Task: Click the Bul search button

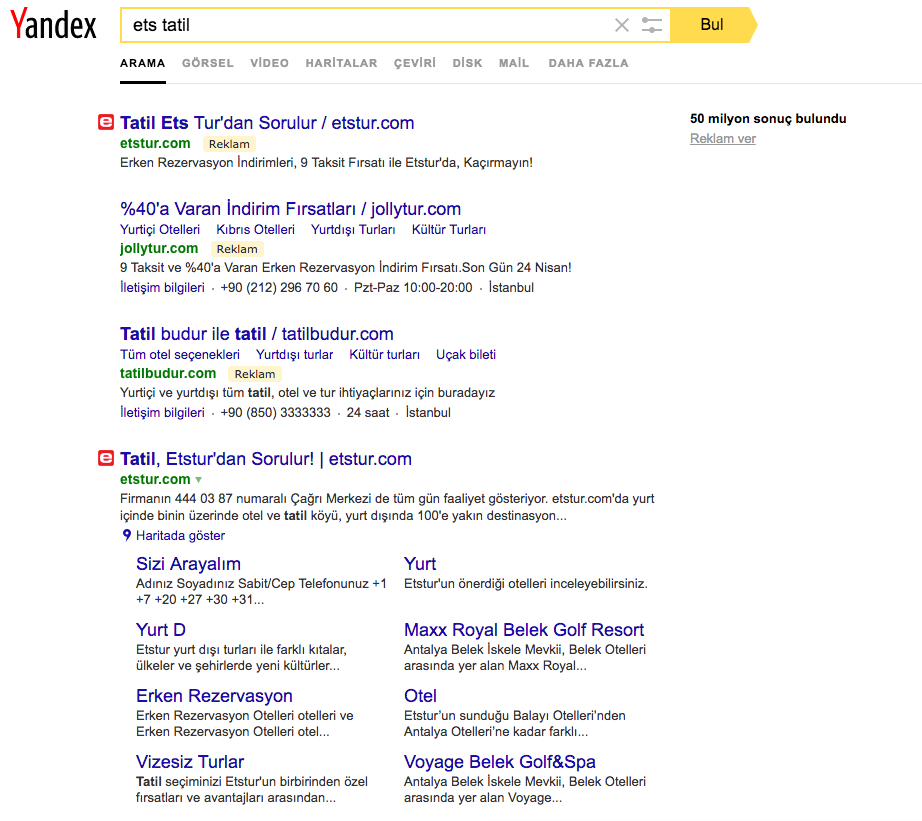Action: click(x=712, y=25)
